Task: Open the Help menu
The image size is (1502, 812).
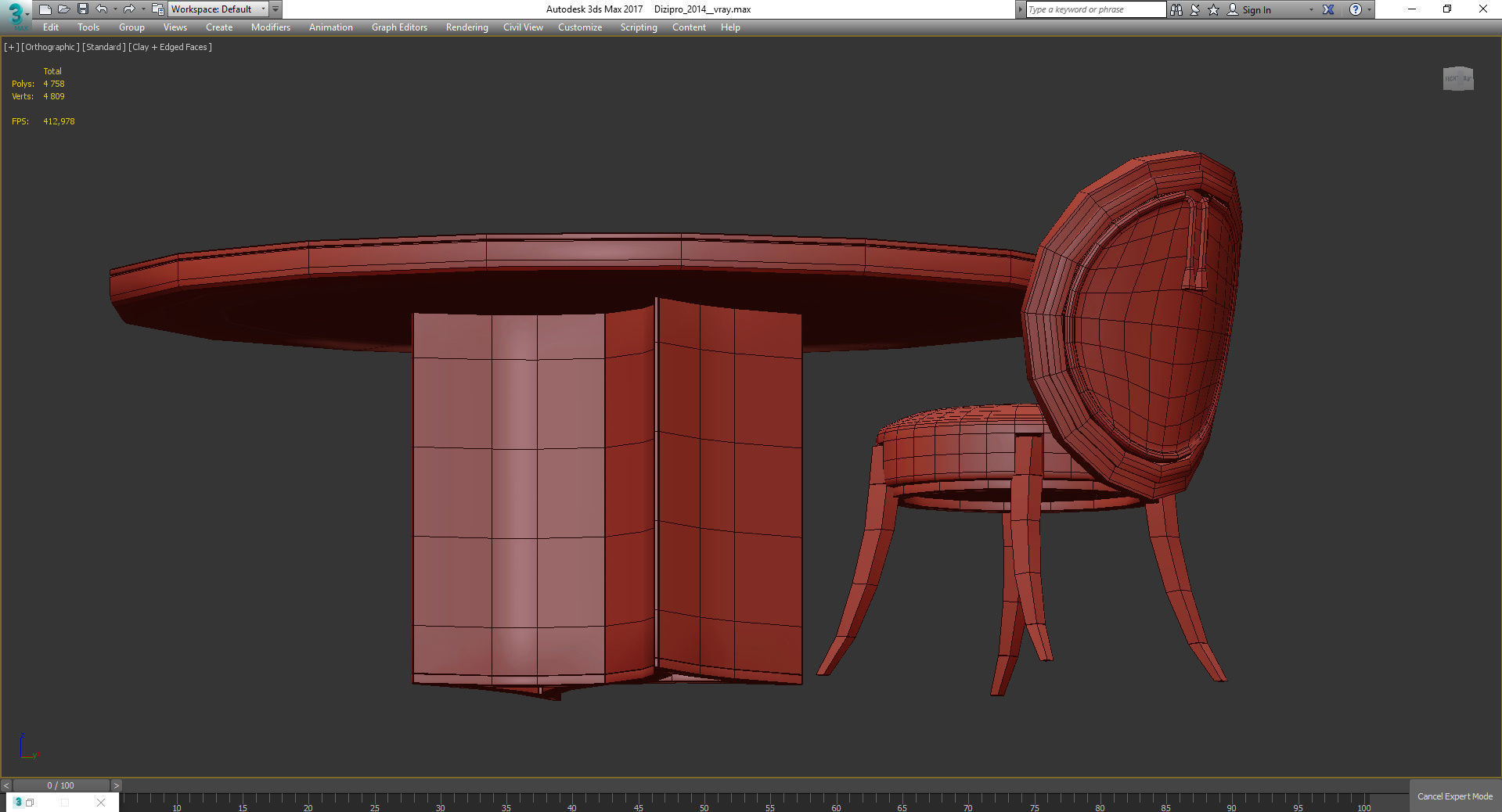Action: 730,27
